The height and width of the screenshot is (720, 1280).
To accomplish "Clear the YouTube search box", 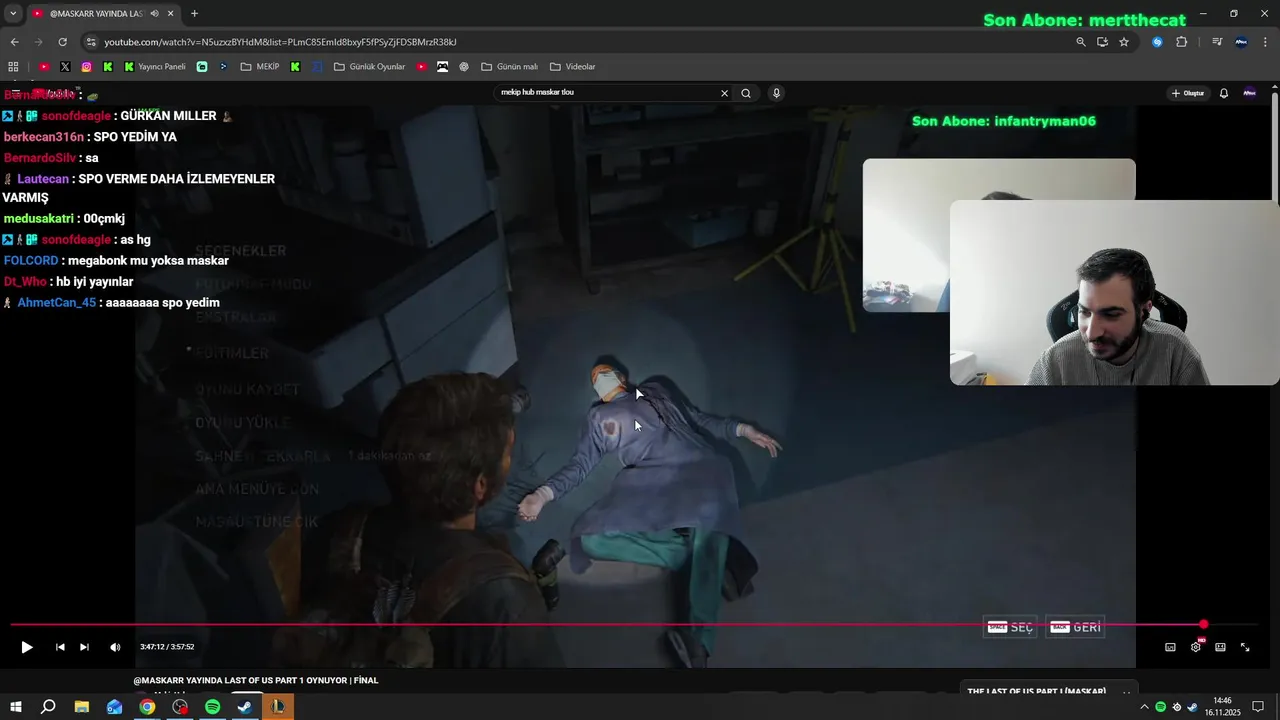I will pos(725,93).
